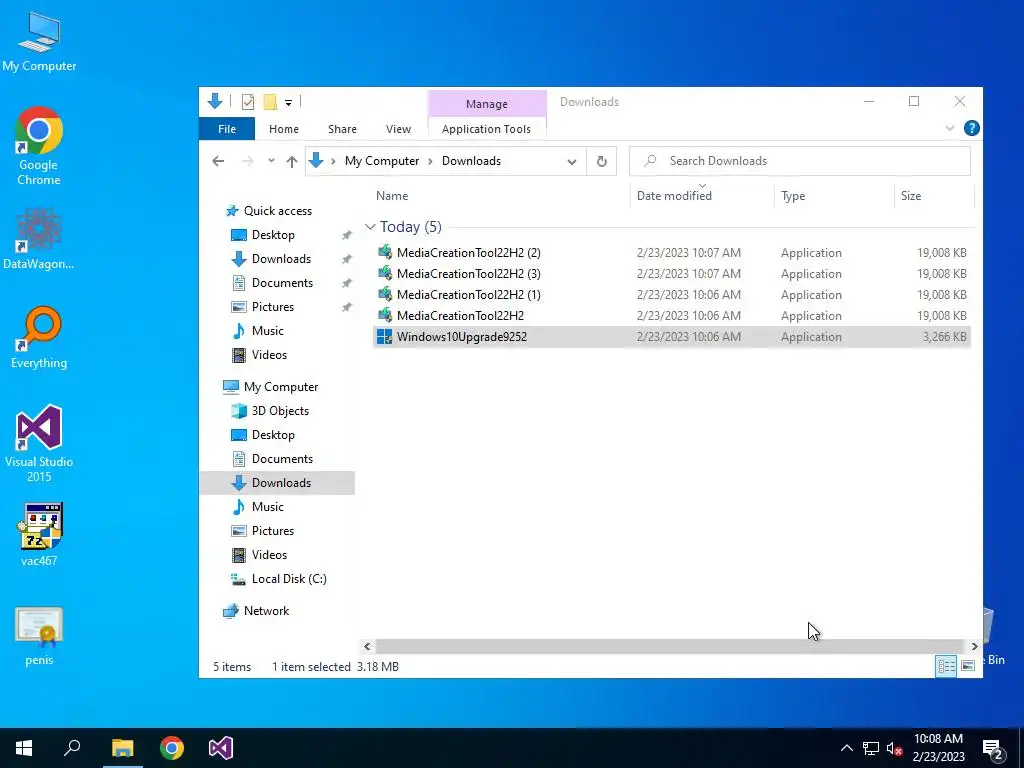Select the plain MediaCreationTool22H2 file
This screenshot has width=1024, height=768.
point(671,315)
